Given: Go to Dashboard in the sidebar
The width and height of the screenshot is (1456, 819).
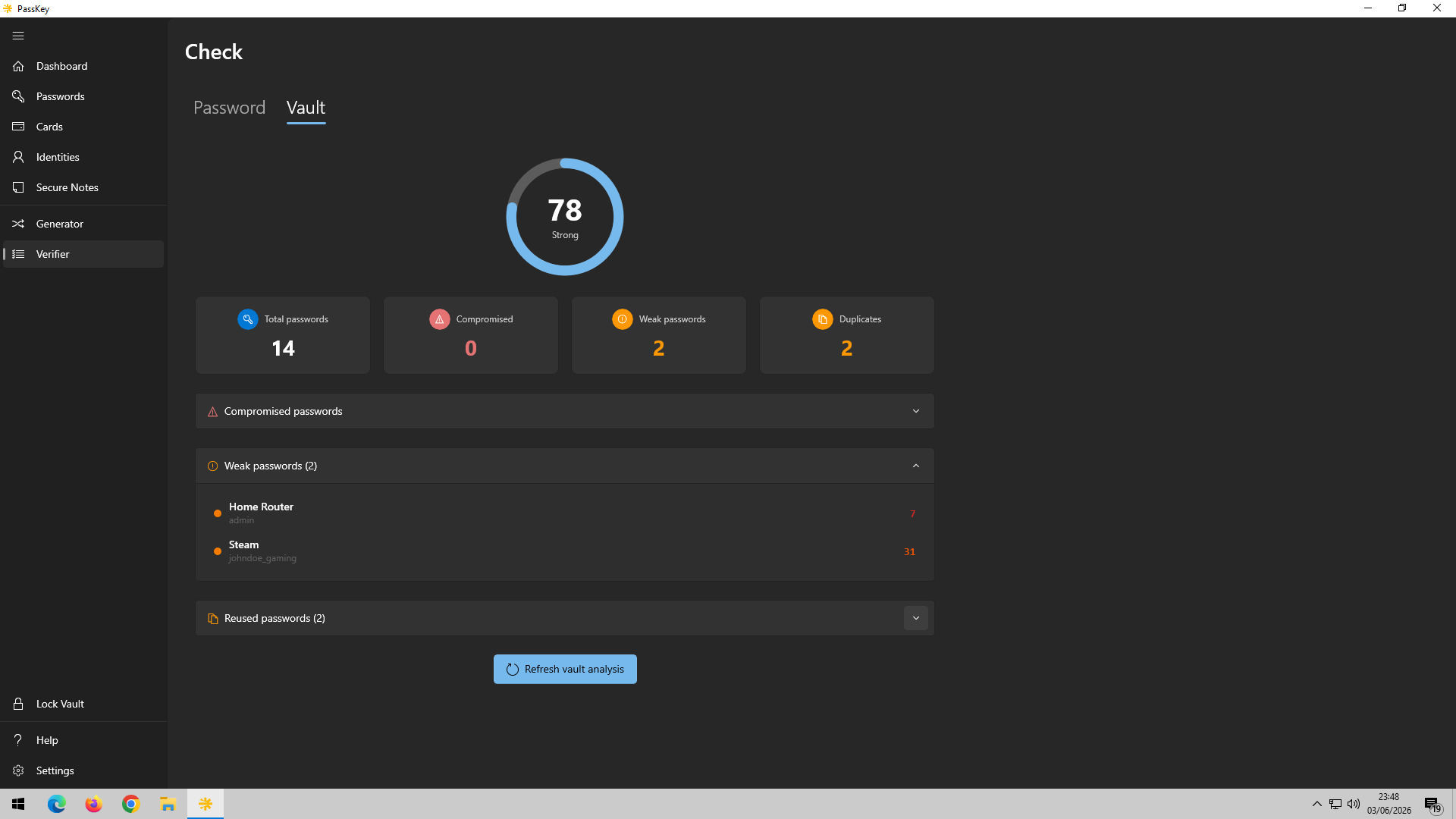Looking at the screenshot, I should tap(83, 66).
